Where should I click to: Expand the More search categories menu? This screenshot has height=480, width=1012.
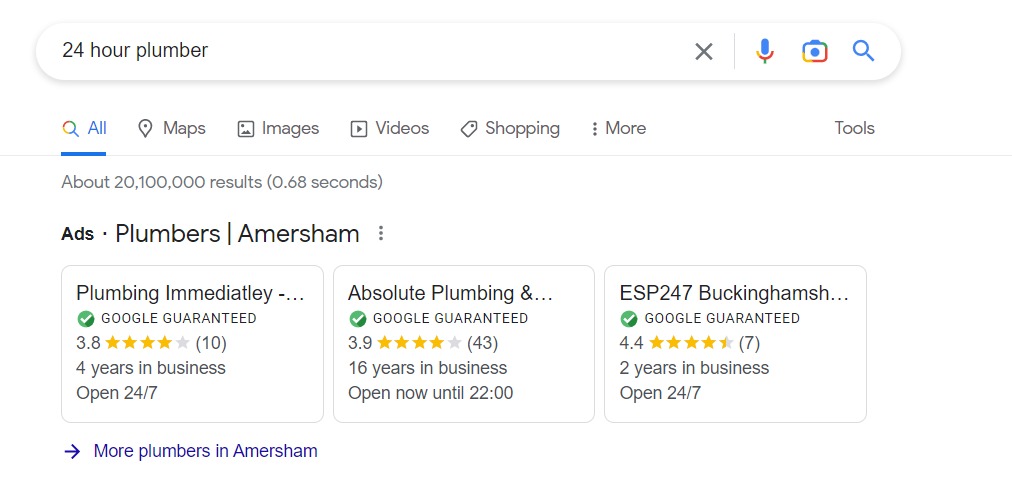coord(618,128)
